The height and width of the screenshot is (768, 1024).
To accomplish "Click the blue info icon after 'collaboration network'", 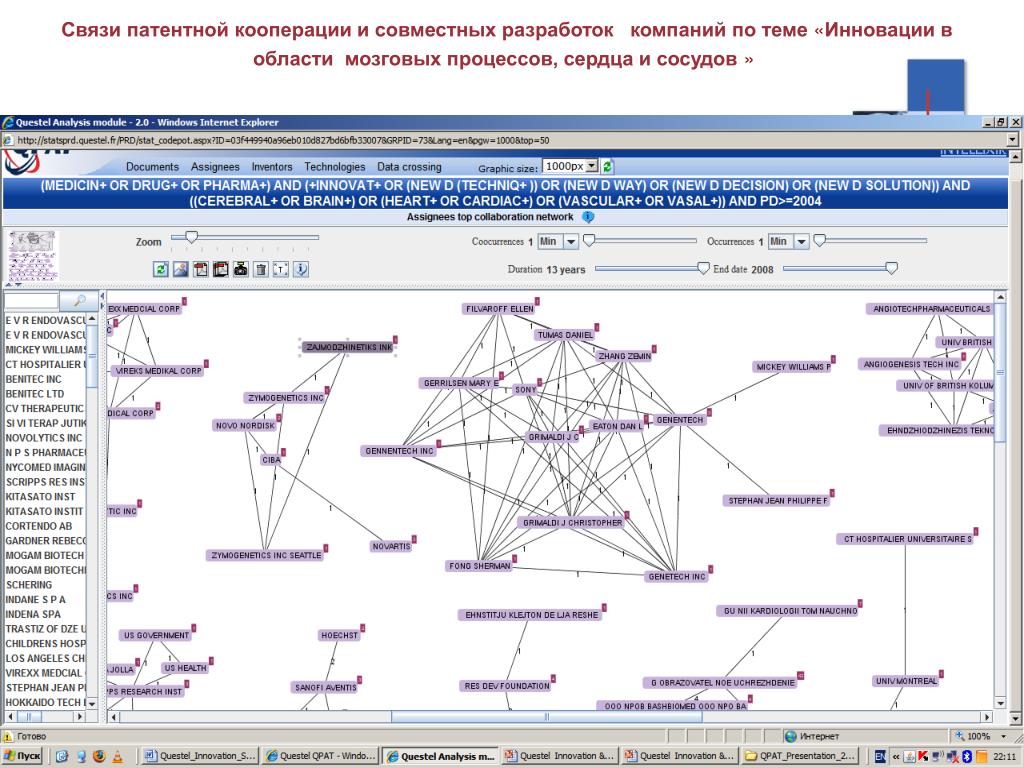I will [x=588, y=217].
